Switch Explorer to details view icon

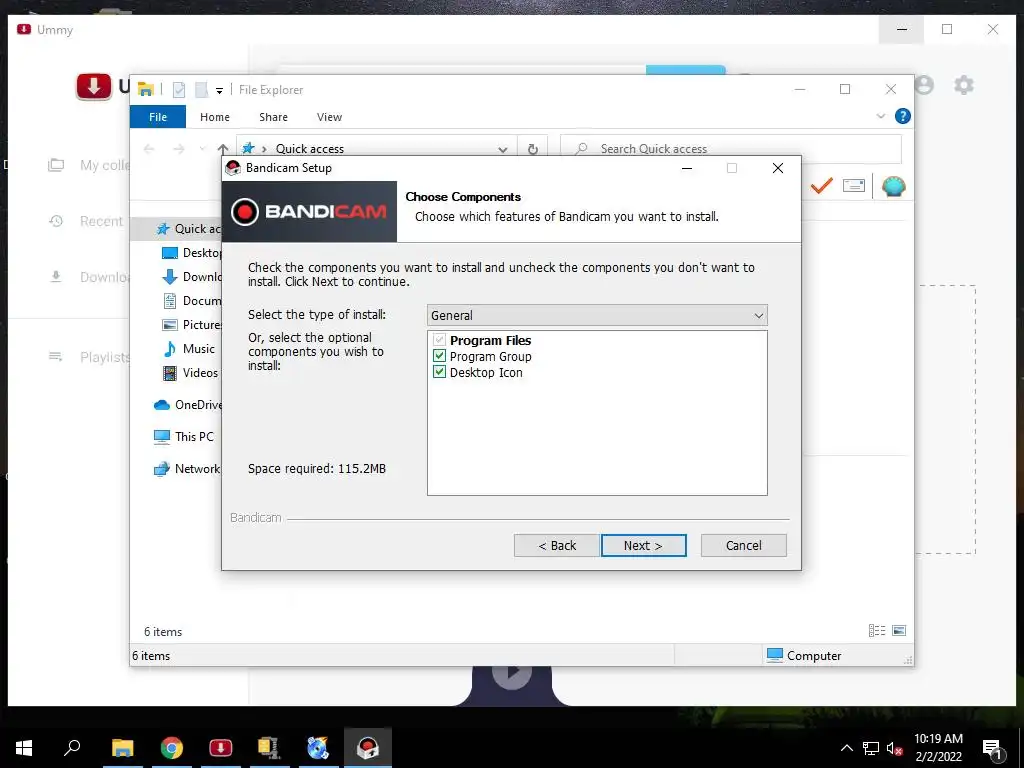point(876,630)
